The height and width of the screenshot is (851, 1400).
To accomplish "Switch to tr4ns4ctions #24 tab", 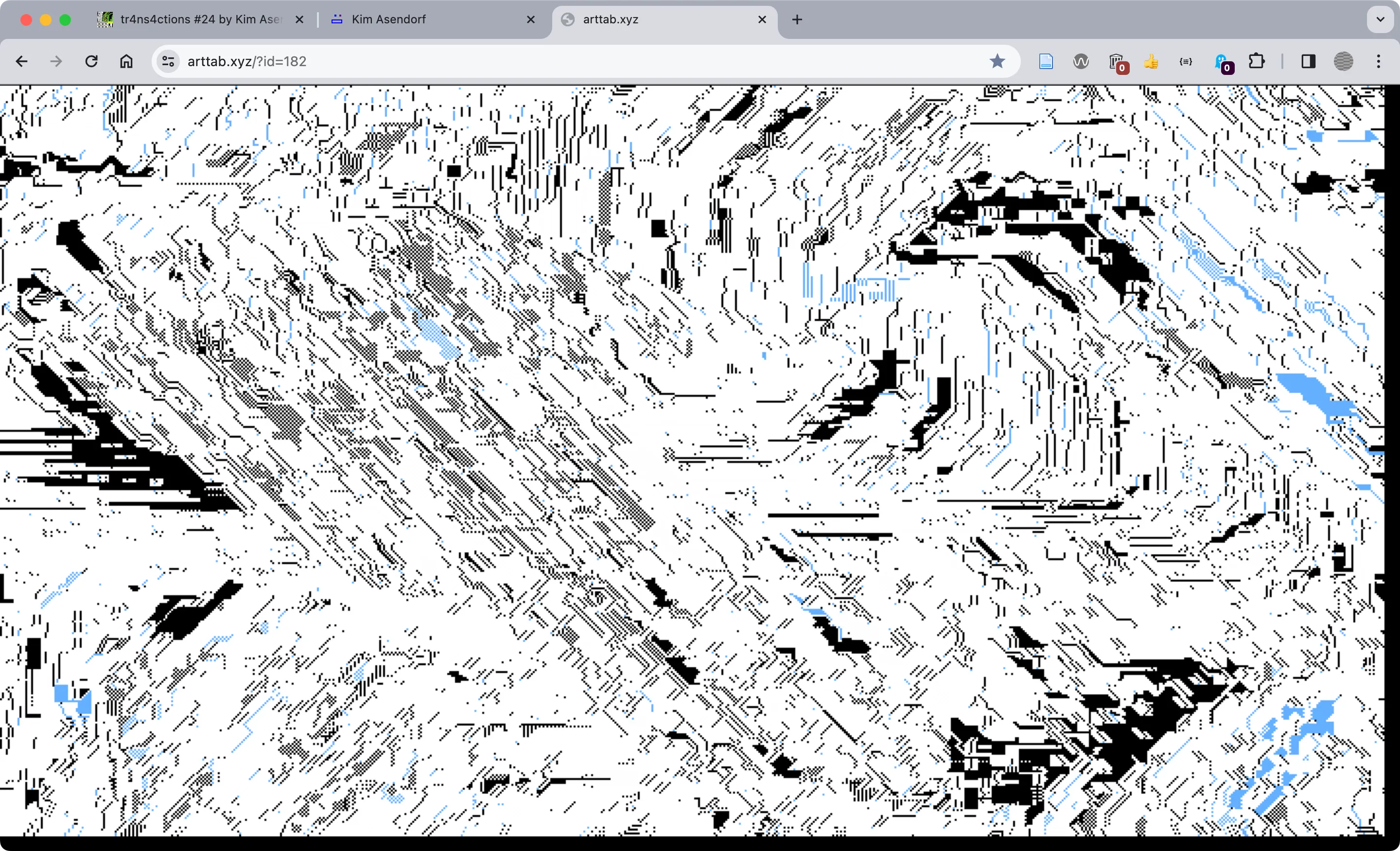I will coord(199,20).
